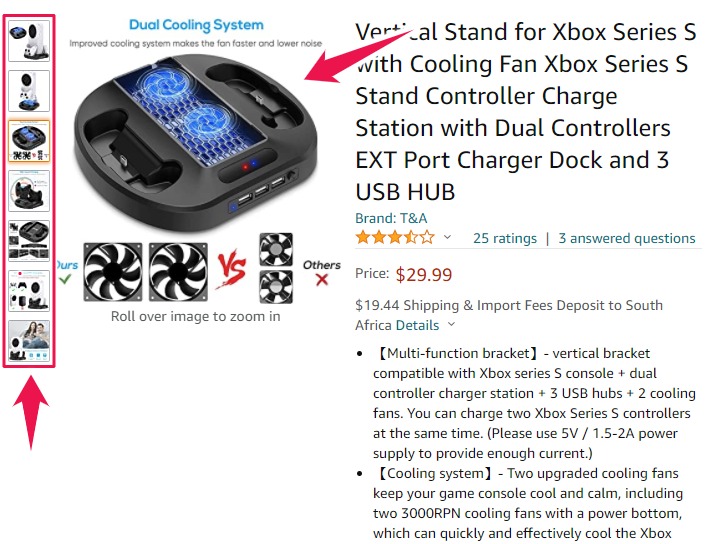Screen dimensions: 711x544
Task: Expand the star rating dropdown chevron
Action: 447,237
